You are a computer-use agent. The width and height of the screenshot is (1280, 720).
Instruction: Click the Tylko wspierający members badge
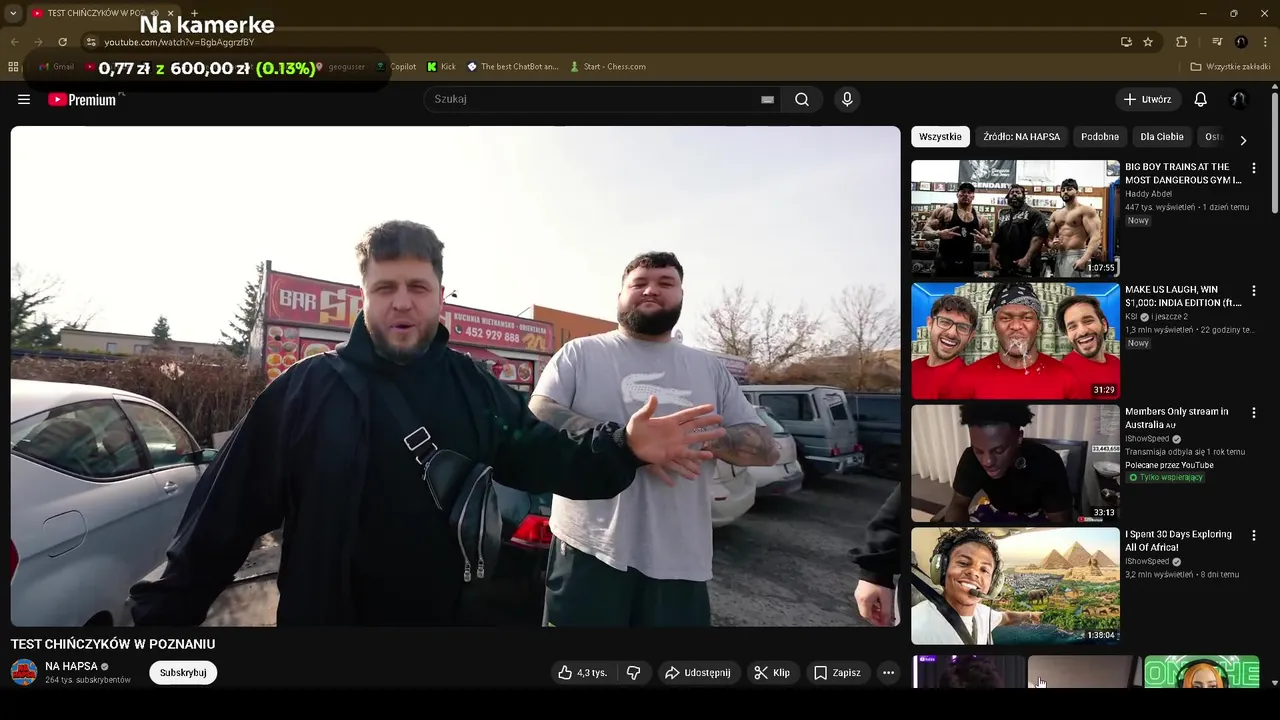[x=1166, y=478]
